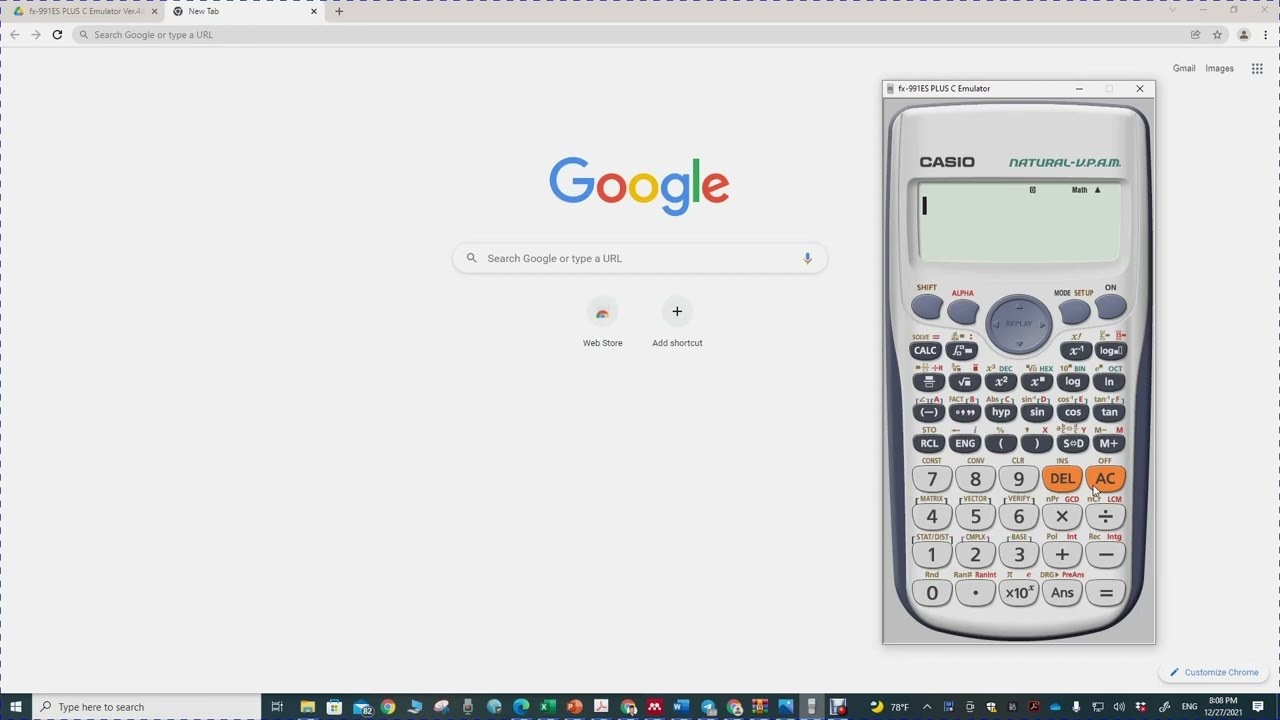Click the Add shortcut tile
The image size is (1280, 720).
677,323
